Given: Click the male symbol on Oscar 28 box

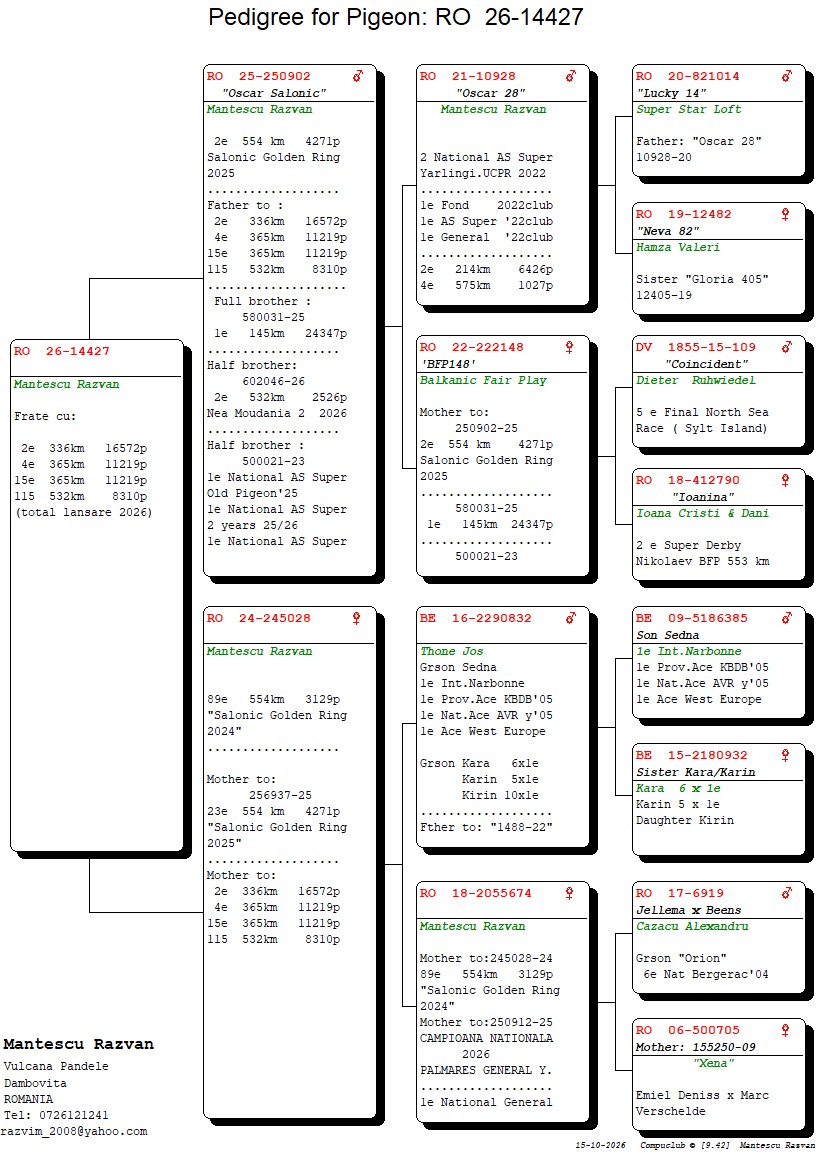Looking at the screenshot, I should [x=571, y=76].
